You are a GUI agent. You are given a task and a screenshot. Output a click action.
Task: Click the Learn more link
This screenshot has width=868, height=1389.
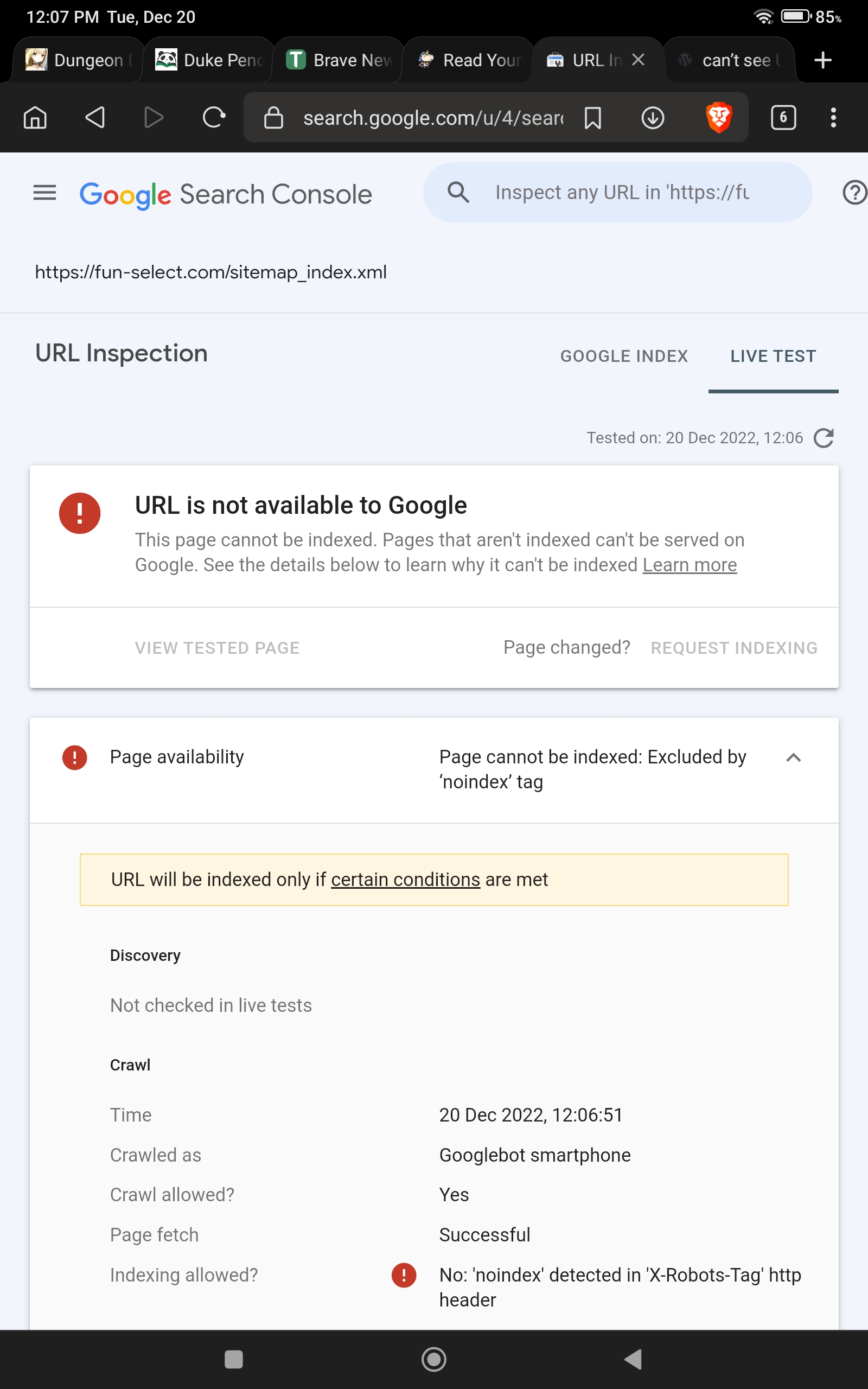[690, 565]
